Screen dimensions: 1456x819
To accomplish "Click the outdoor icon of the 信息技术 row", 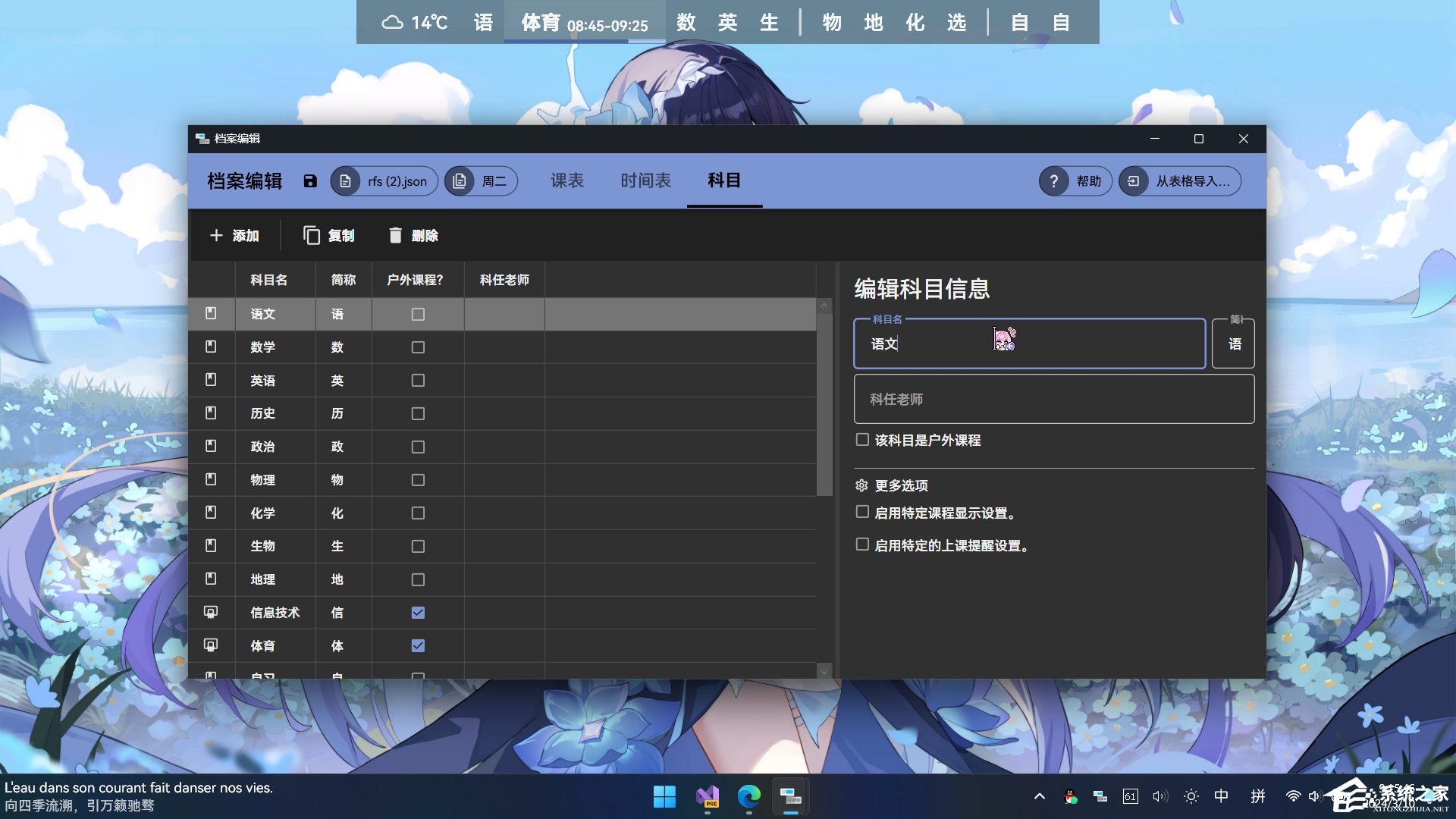I will [x=211, y=612].
